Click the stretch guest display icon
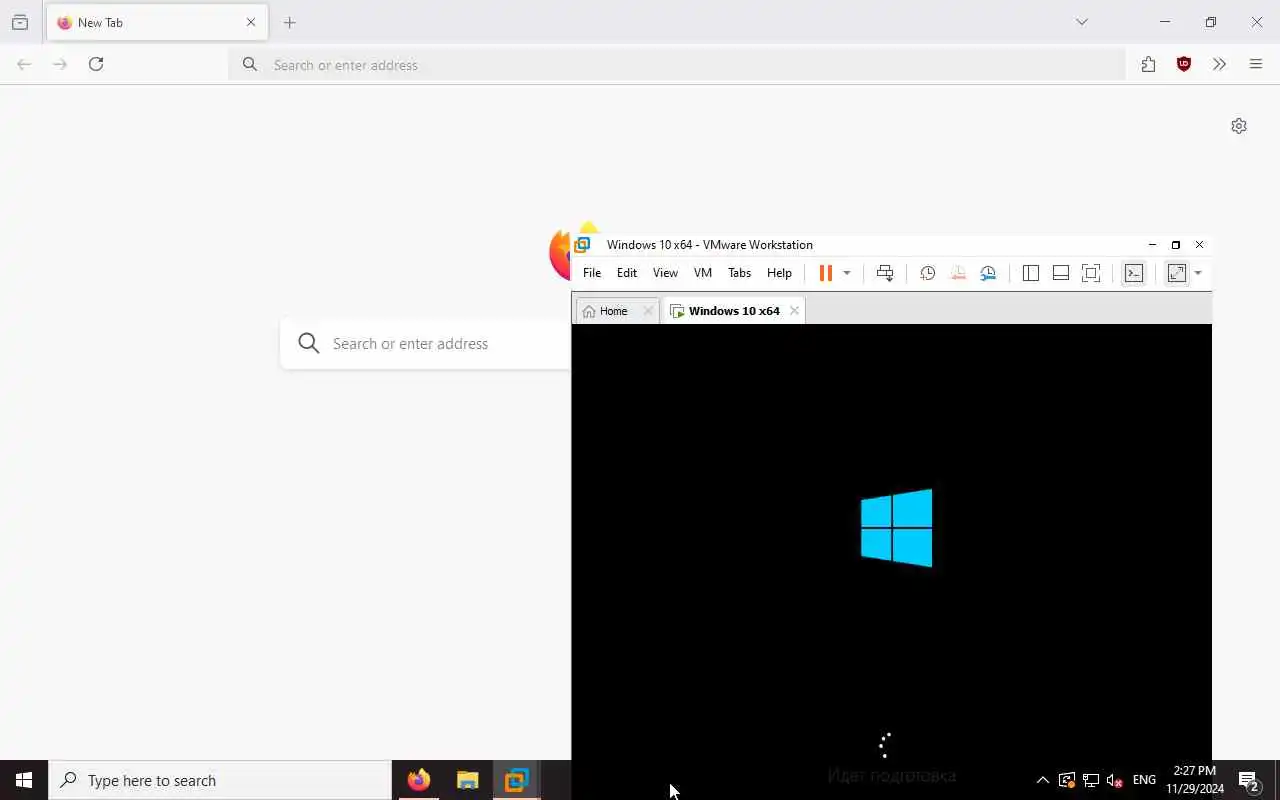Image resolution: width=1280 pixels, height=800 pixels. coord(1177,273)
